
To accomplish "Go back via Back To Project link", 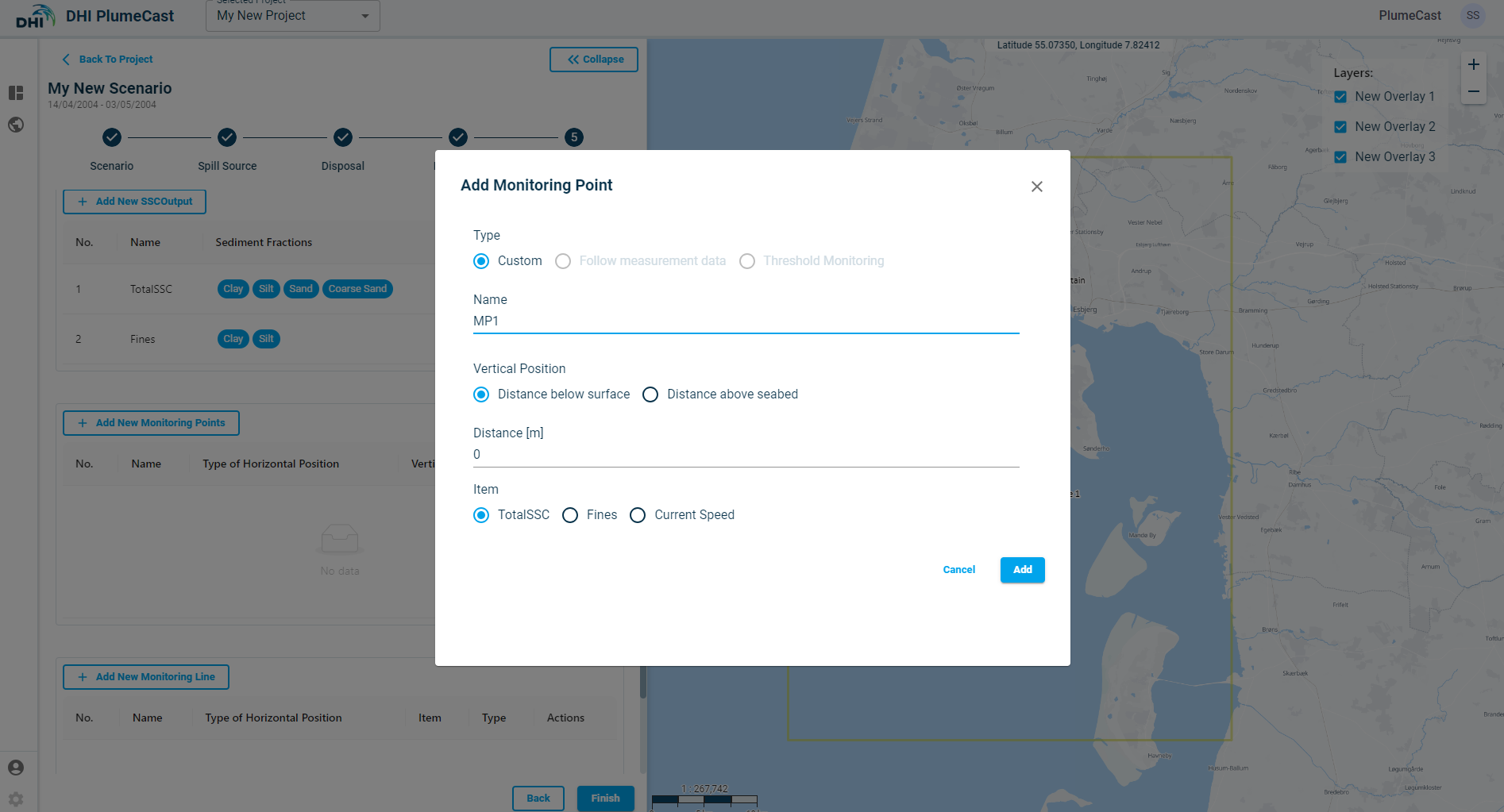I will click(x=108, y=60).
